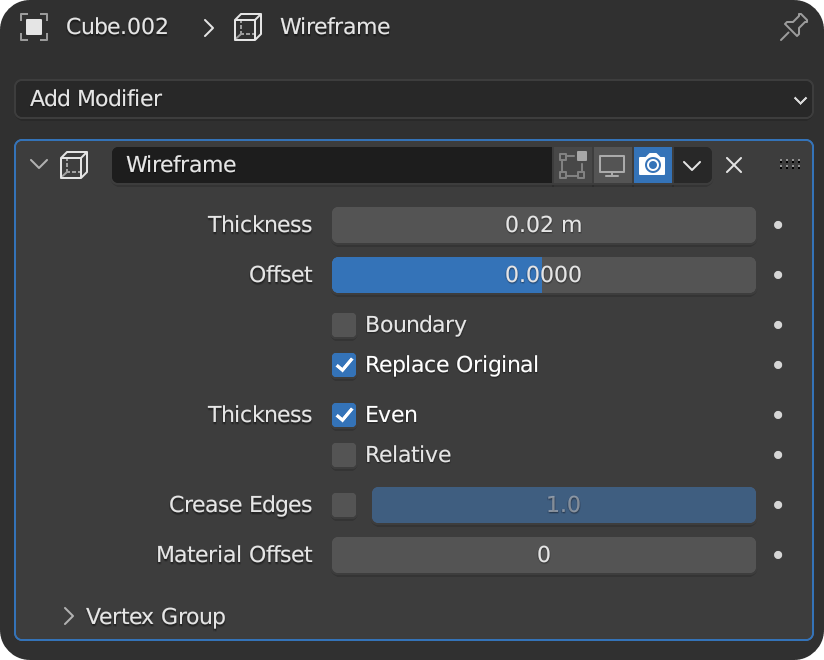Click the Thickness 0.02 m value field

click(544, 225)
